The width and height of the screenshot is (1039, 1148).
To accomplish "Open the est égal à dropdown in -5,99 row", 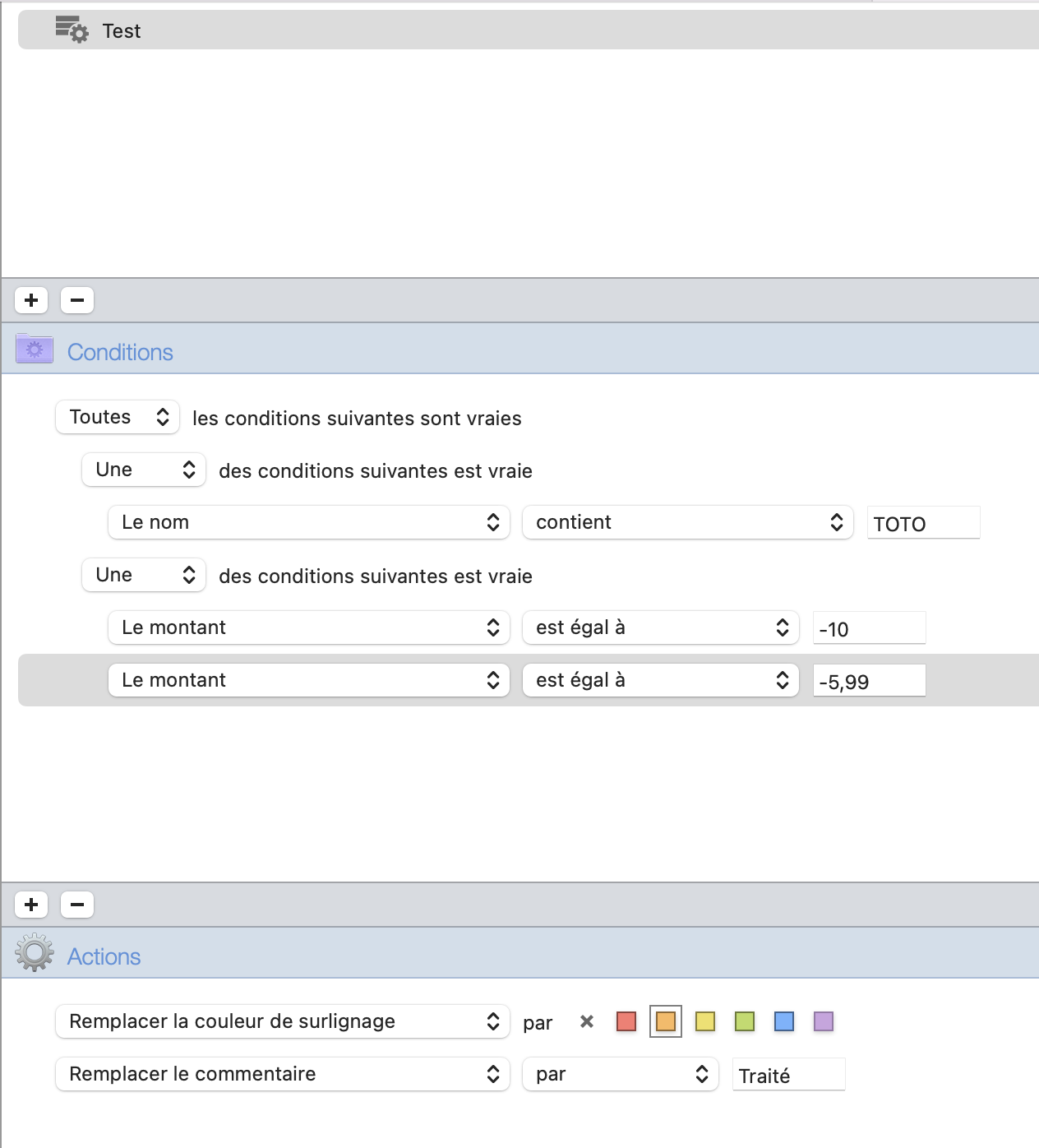I will 661,680.
